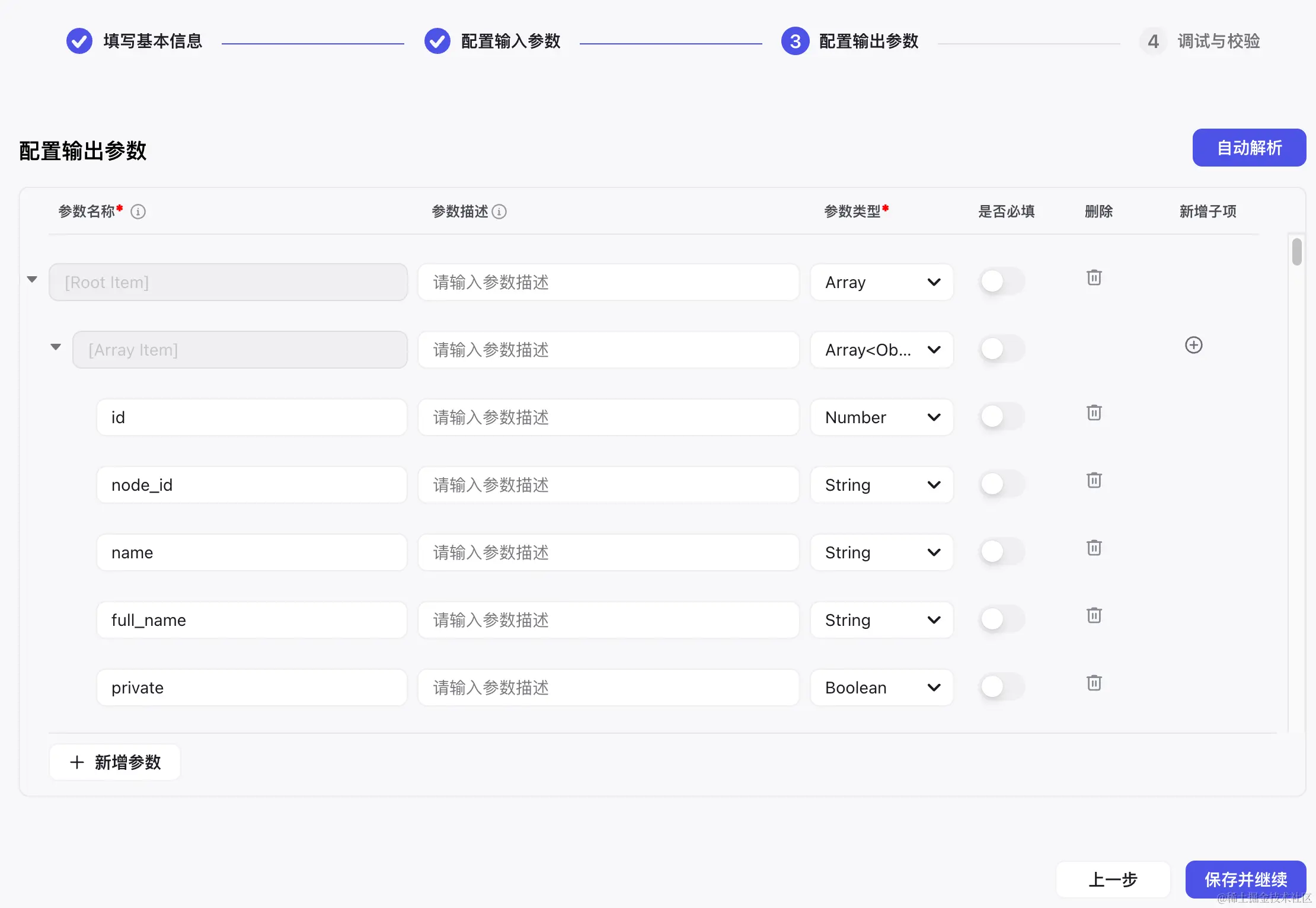Click the 自动解析 button
Image resolution: width=1316 pixels, height=908 pixels.
pos(1249,148)
